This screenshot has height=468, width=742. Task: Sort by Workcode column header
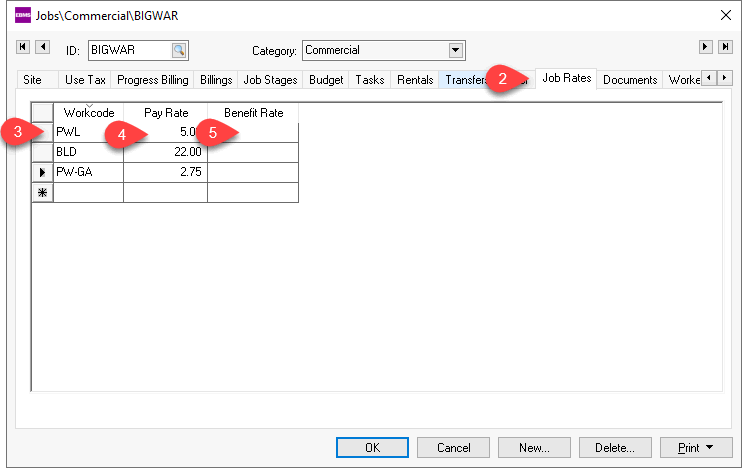(88, 113)
